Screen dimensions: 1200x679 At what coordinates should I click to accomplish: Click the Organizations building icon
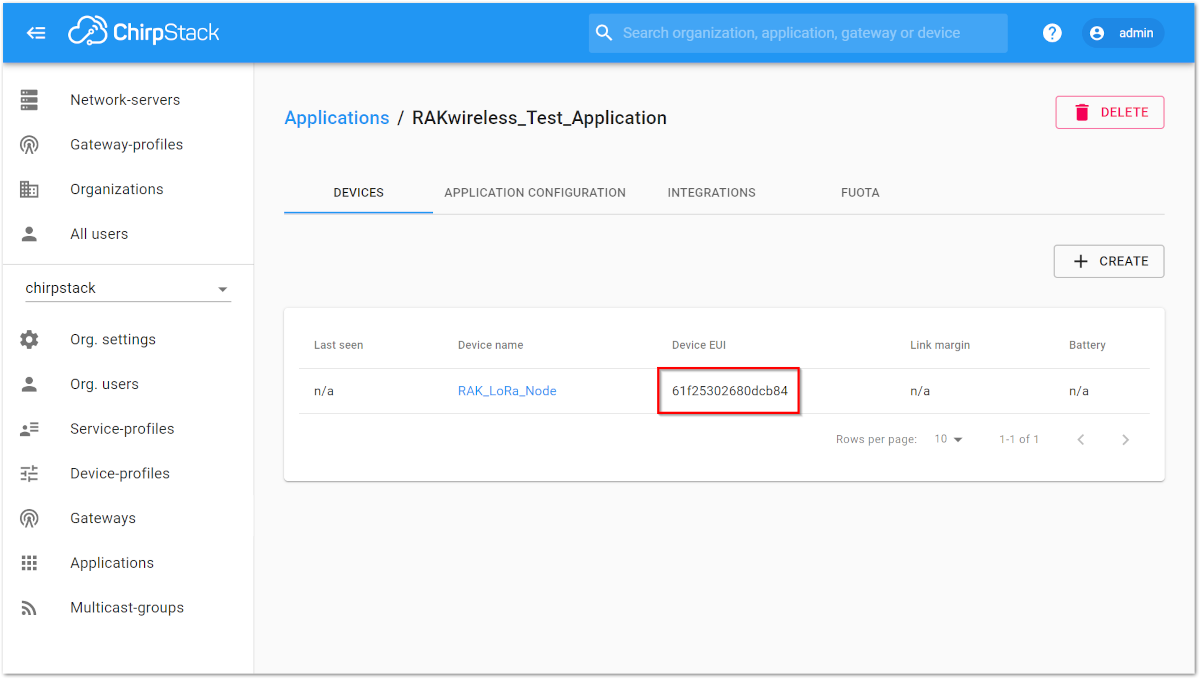tap(29, 189)
